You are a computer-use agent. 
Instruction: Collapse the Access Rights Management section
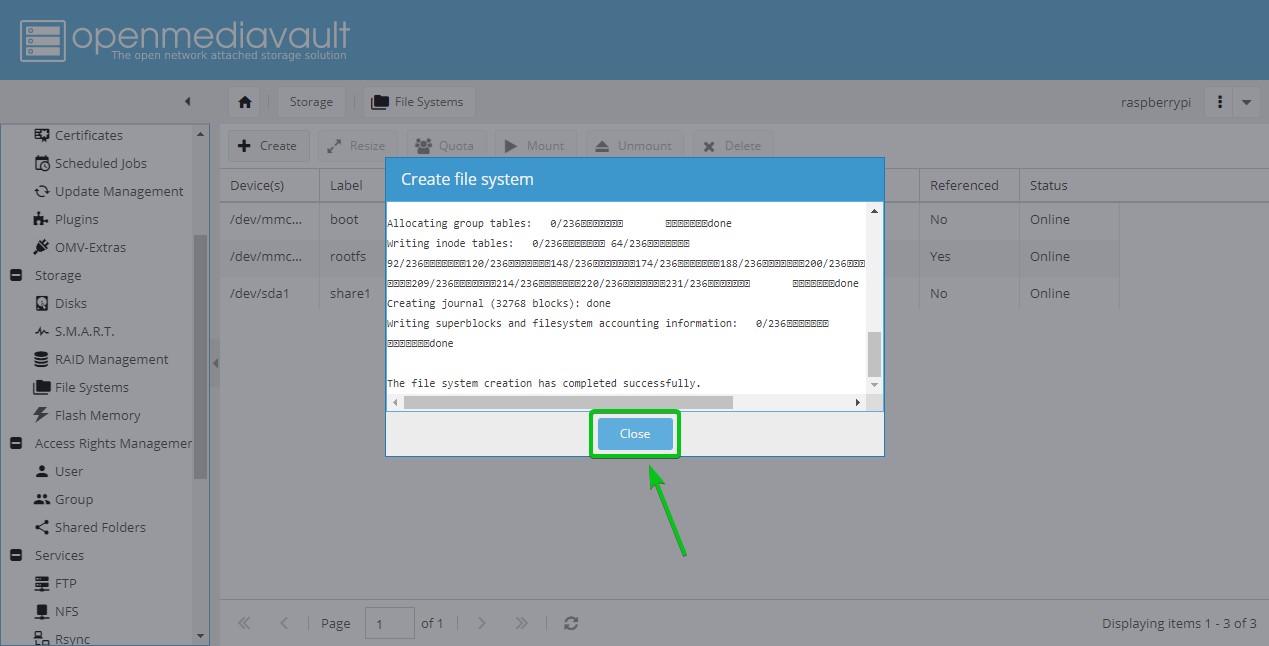(x=17, y=443)
